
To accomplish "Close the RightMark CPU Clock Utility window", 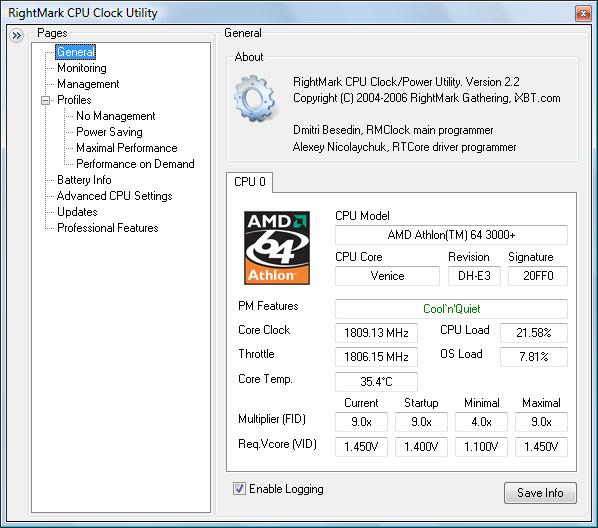I will tap(583, 14).
